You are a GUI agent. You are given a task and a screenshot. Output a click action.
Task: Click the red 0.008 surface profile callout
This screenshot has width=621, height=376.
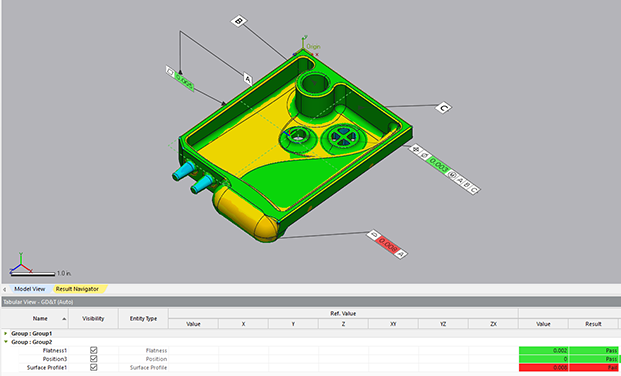pyautogui.click(x=387, y=244)
